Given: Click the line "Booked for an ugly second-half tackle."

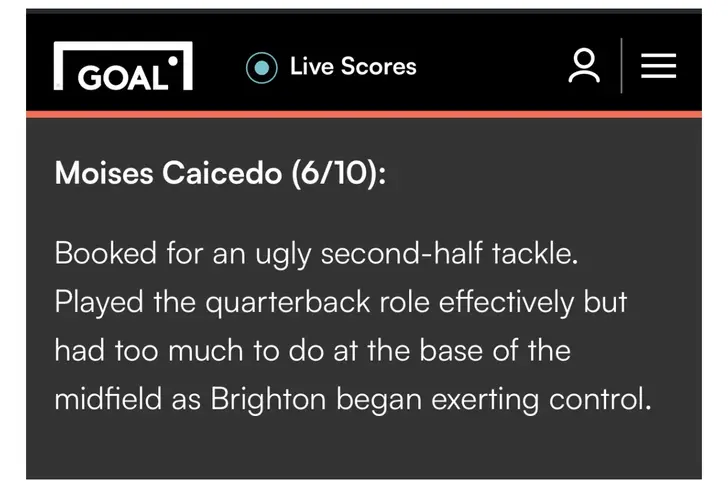Looking at the screenshot, I should tap(316, 253).
